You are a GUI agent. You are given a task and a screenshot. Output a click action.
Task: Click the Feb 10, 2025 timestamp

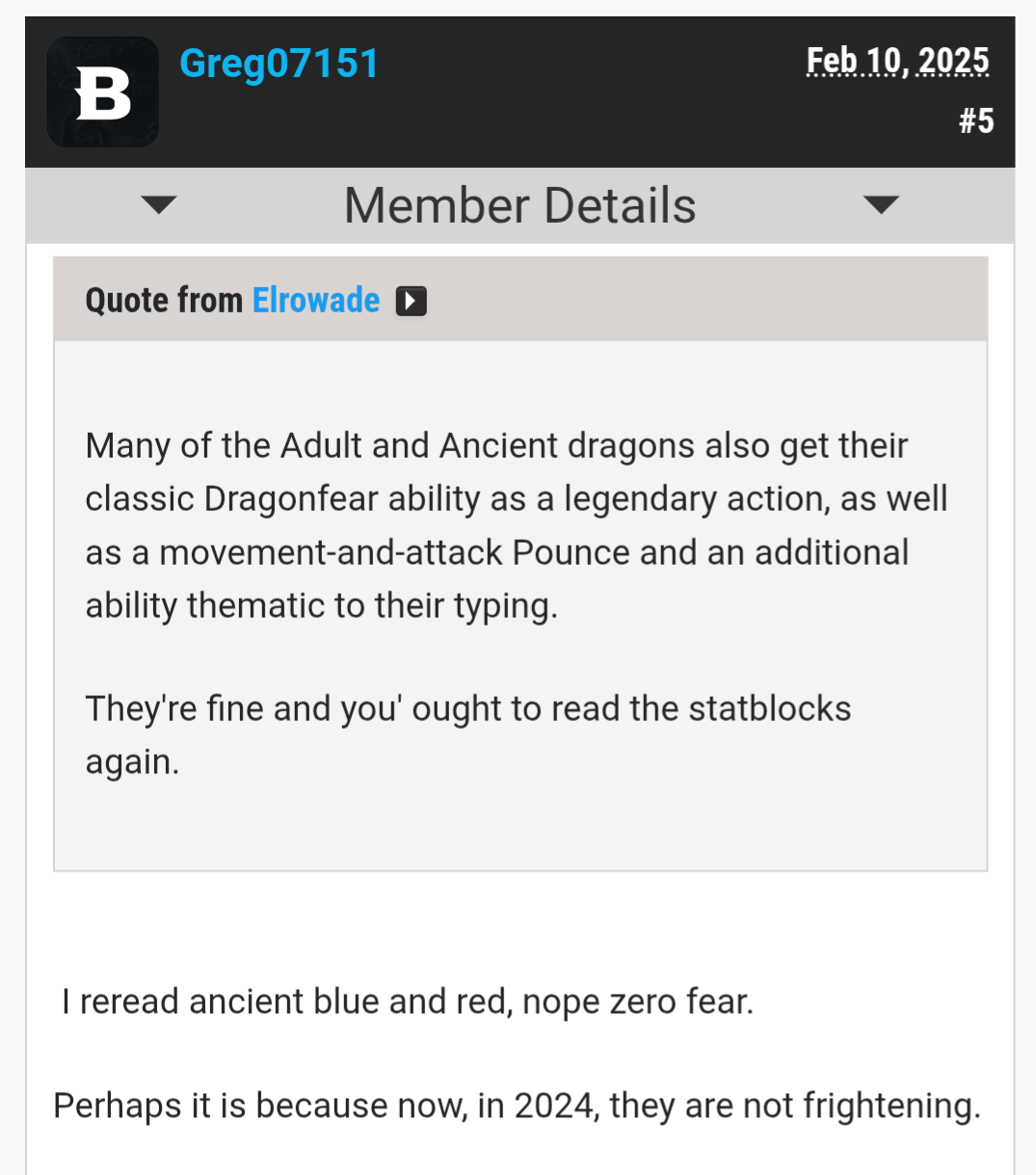pos(898,61)
